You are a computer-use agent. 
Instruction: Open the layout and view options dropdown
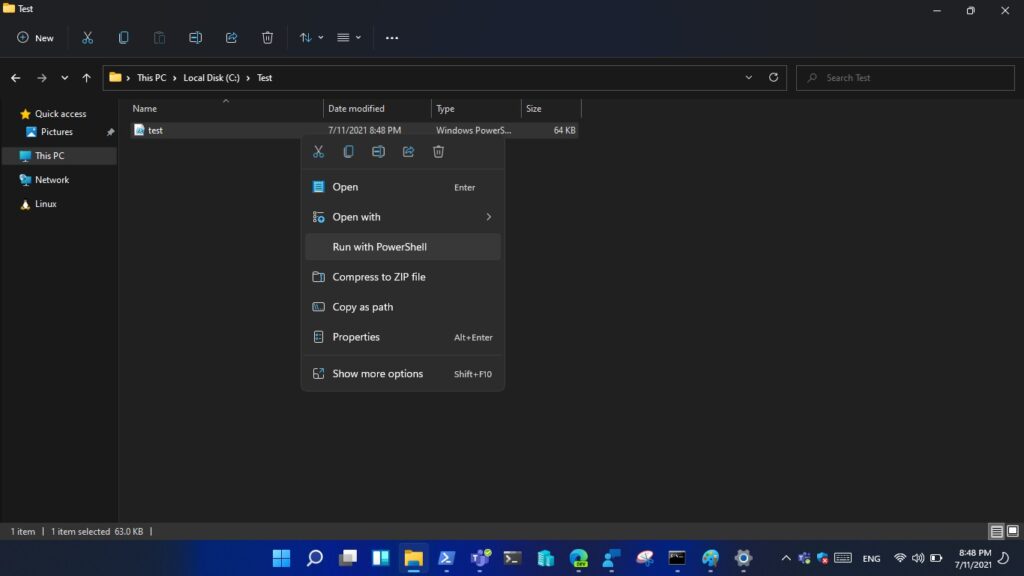pyautogui.click(x=348, y=38)
